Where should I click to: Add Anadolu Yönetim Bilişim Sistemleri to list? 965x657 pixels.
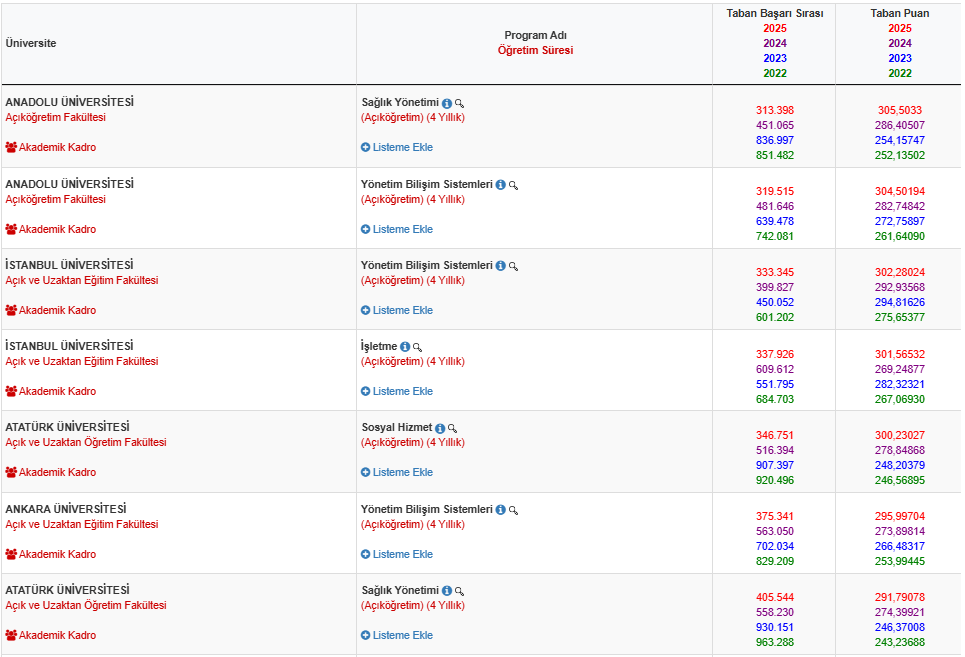[x=397, y=229]
